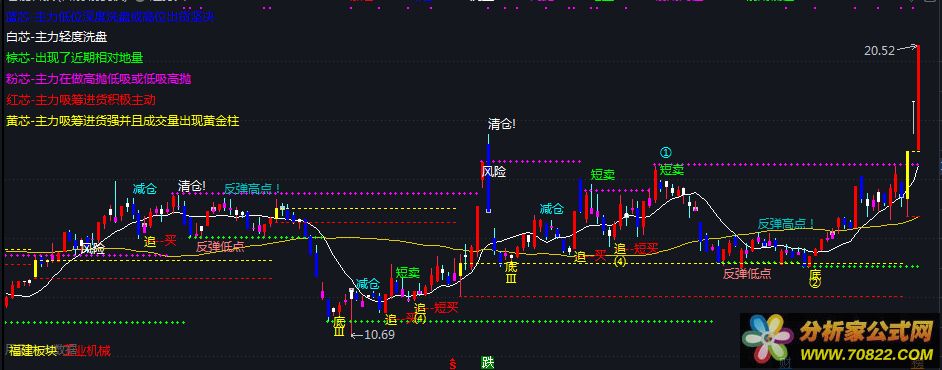
Task: Click 清仓! label above the tallest blue candle
Action: tap(502, 124)
